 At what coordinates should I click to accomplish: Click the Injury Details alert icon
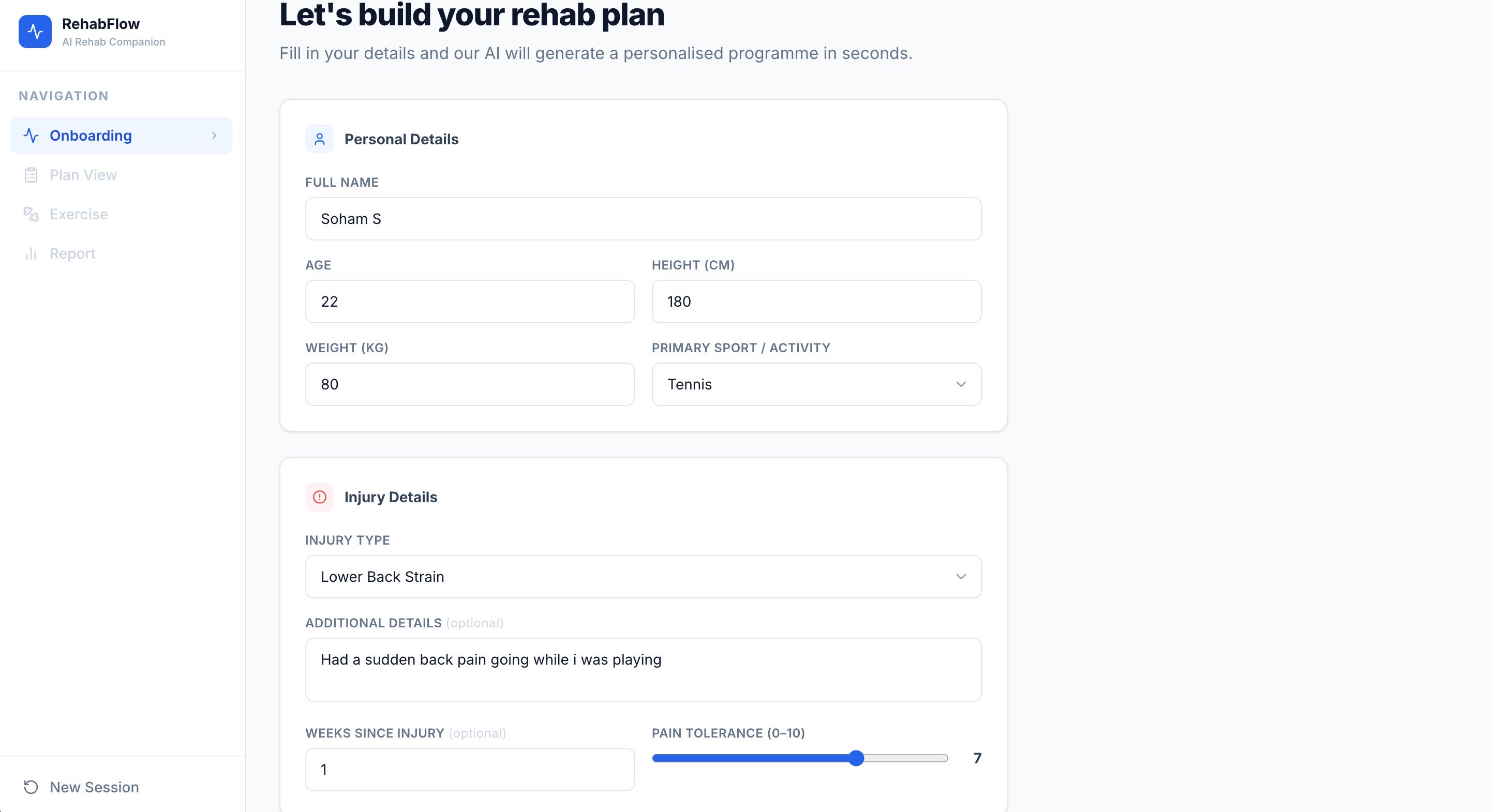click(320, 497)
